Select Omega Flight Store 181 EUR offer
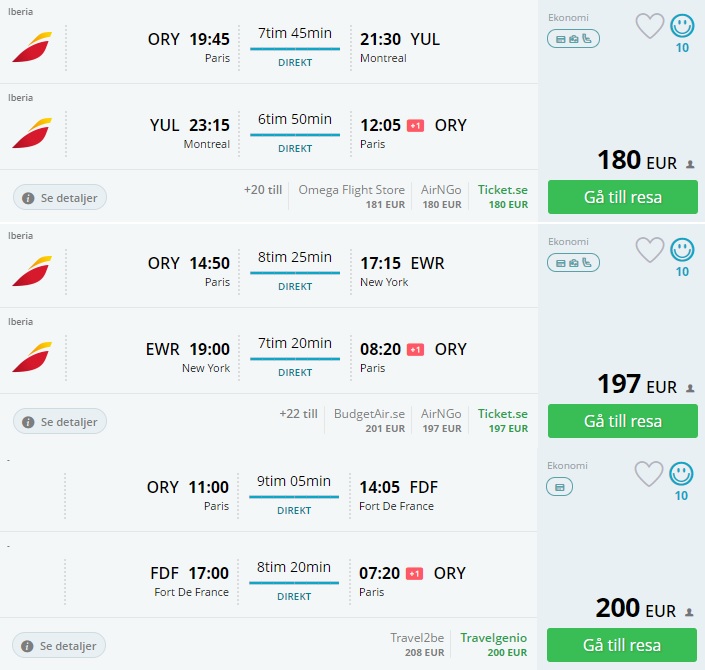The image size is (705, 670). click(x=351, y=196)
